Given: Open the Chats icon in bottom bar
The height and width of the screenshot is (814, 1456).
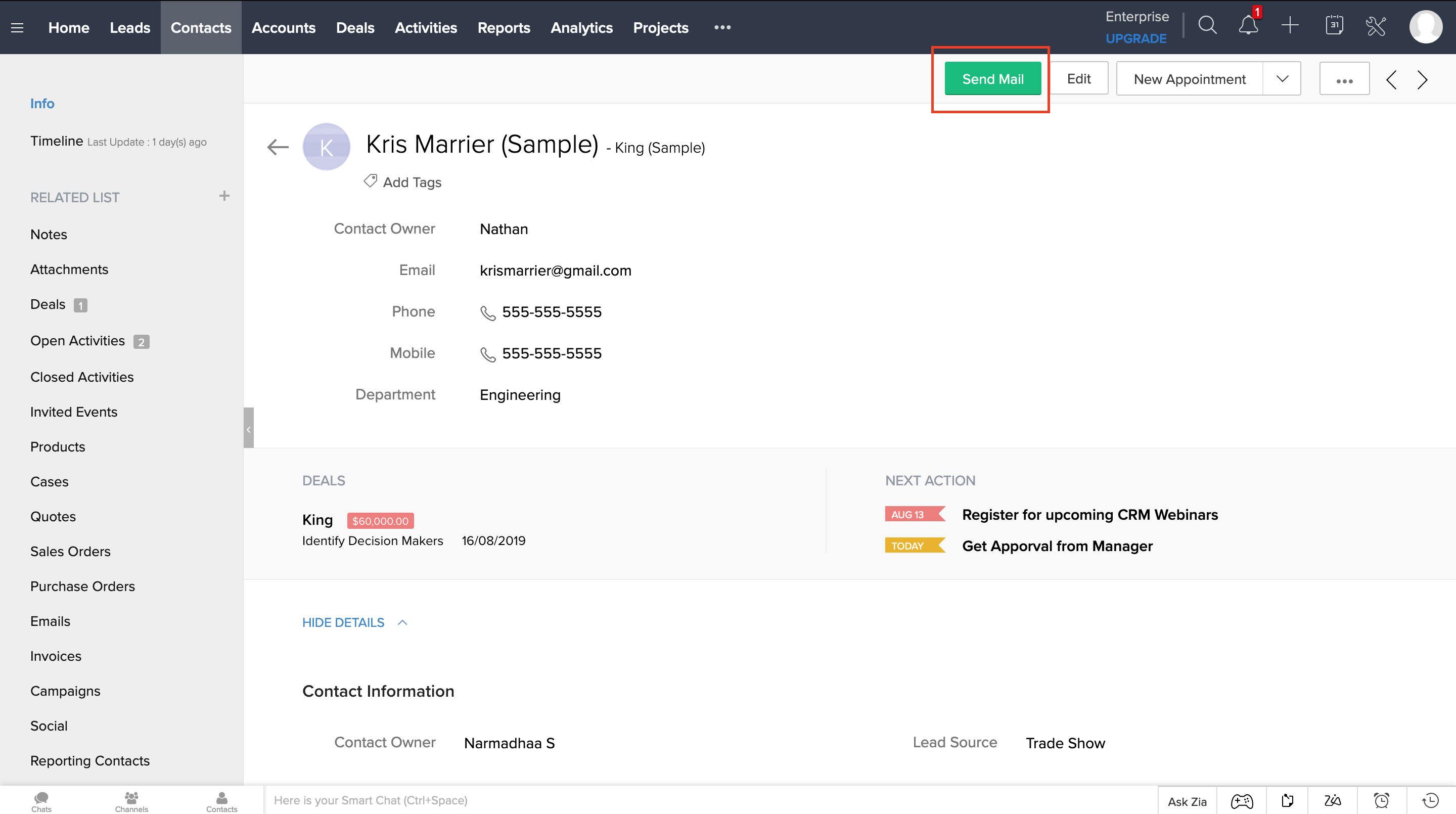Looking at the screenshot, I should tap(41, 800).
